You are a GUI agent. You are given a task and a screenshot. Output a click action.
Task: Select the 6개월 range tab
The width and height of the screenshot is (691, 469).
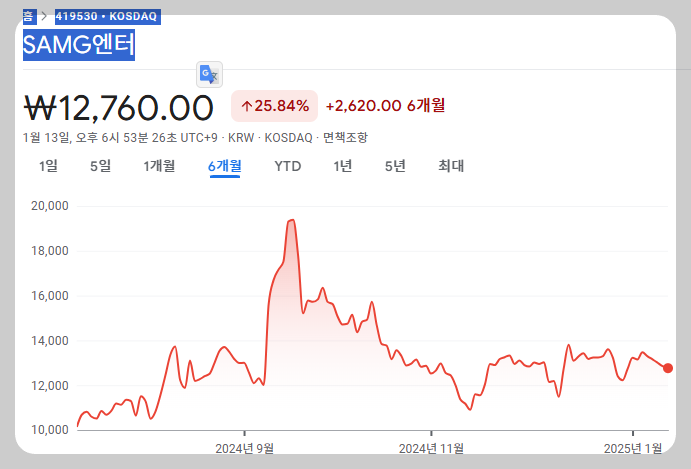[225, 166]
